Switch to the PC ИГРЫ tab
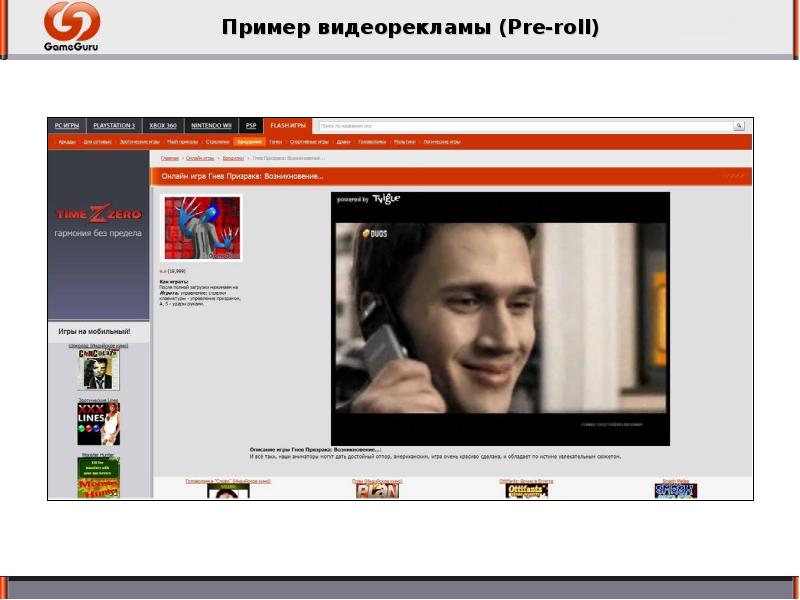The height and width of the screenshot is (600, 800). (67, 126)
